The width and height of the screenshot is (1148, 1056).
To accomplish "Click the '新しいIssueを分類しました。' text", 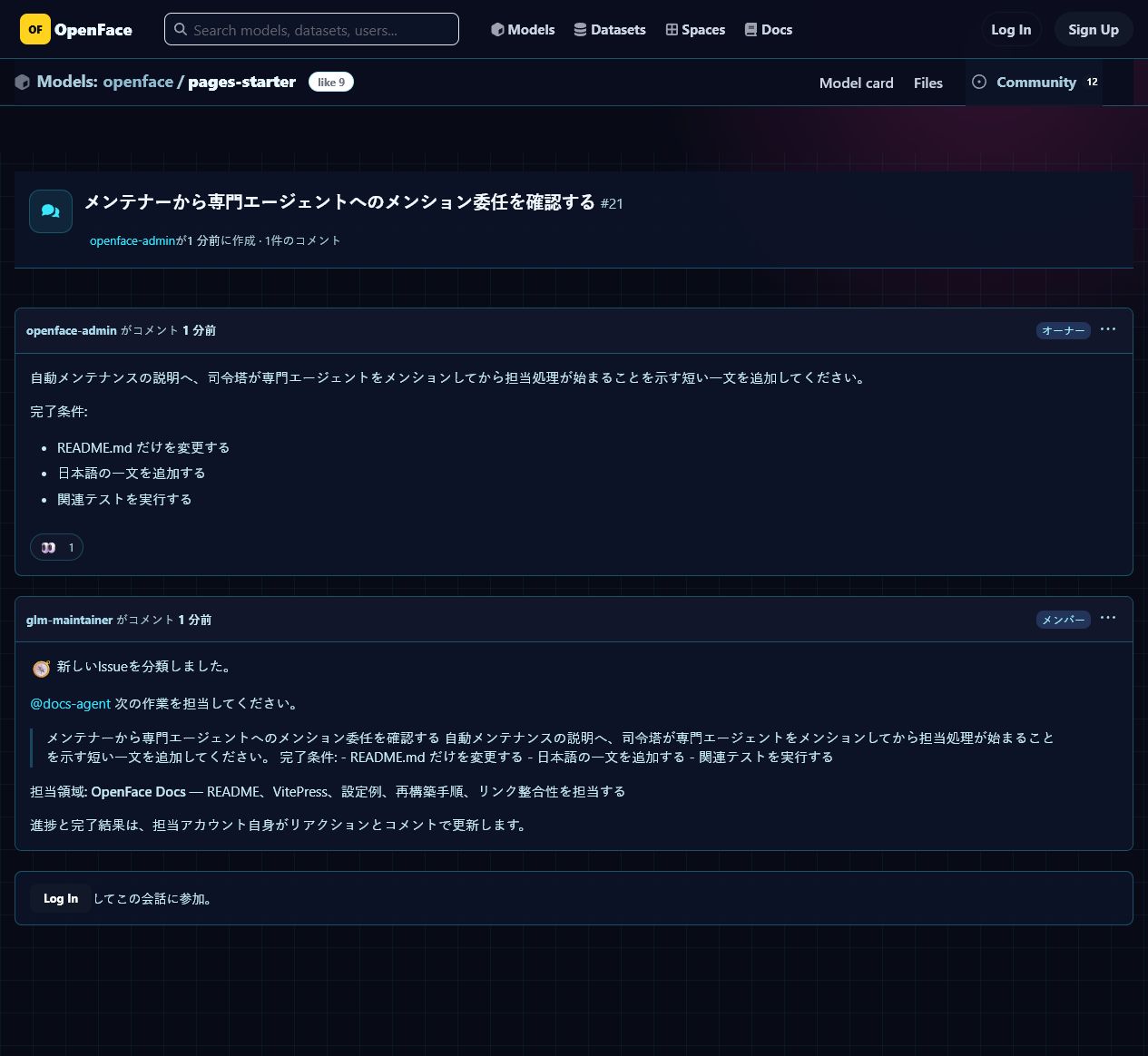I will tap(146, 666).
